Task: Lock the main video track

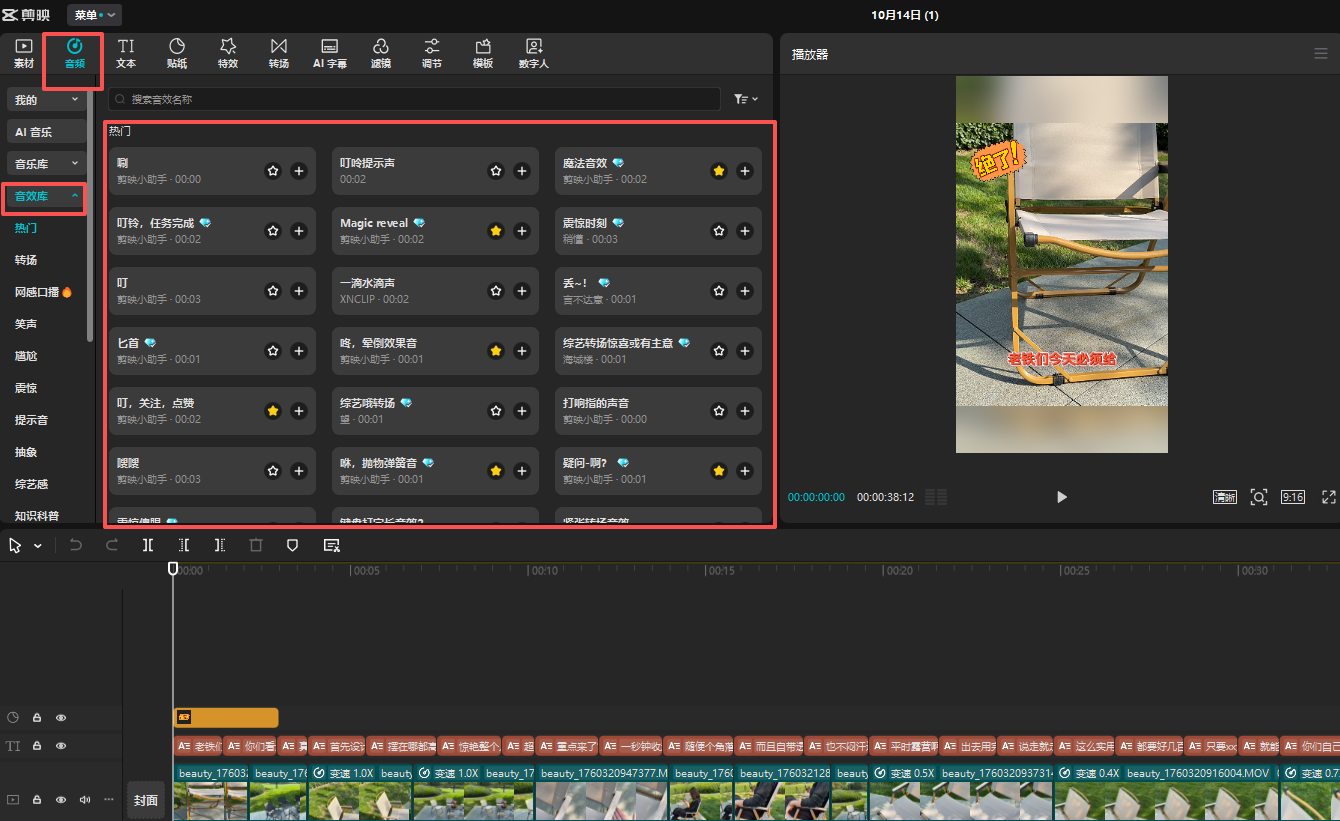Action: point(36,800)
